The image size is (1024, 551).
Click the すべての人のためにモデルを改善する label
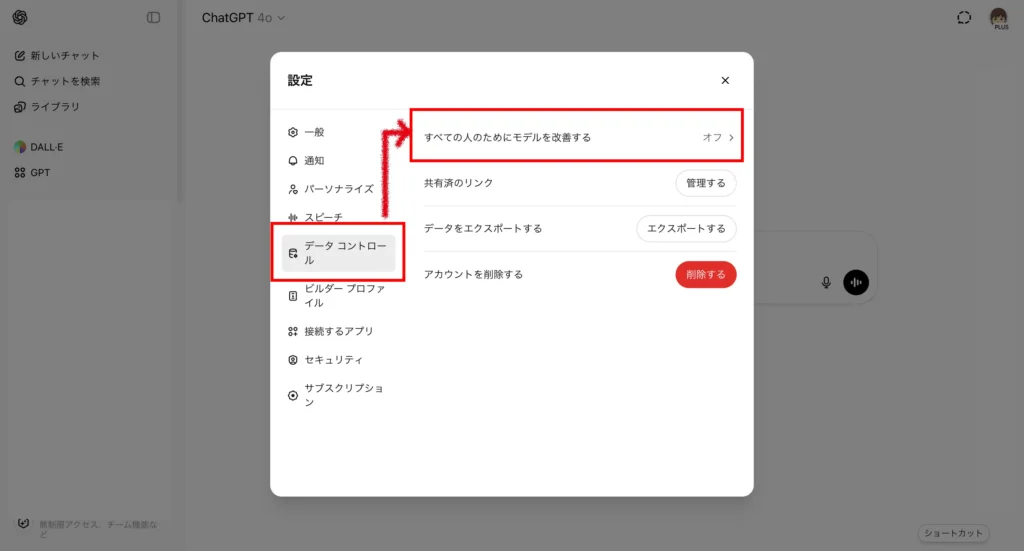tap(507, 138)
